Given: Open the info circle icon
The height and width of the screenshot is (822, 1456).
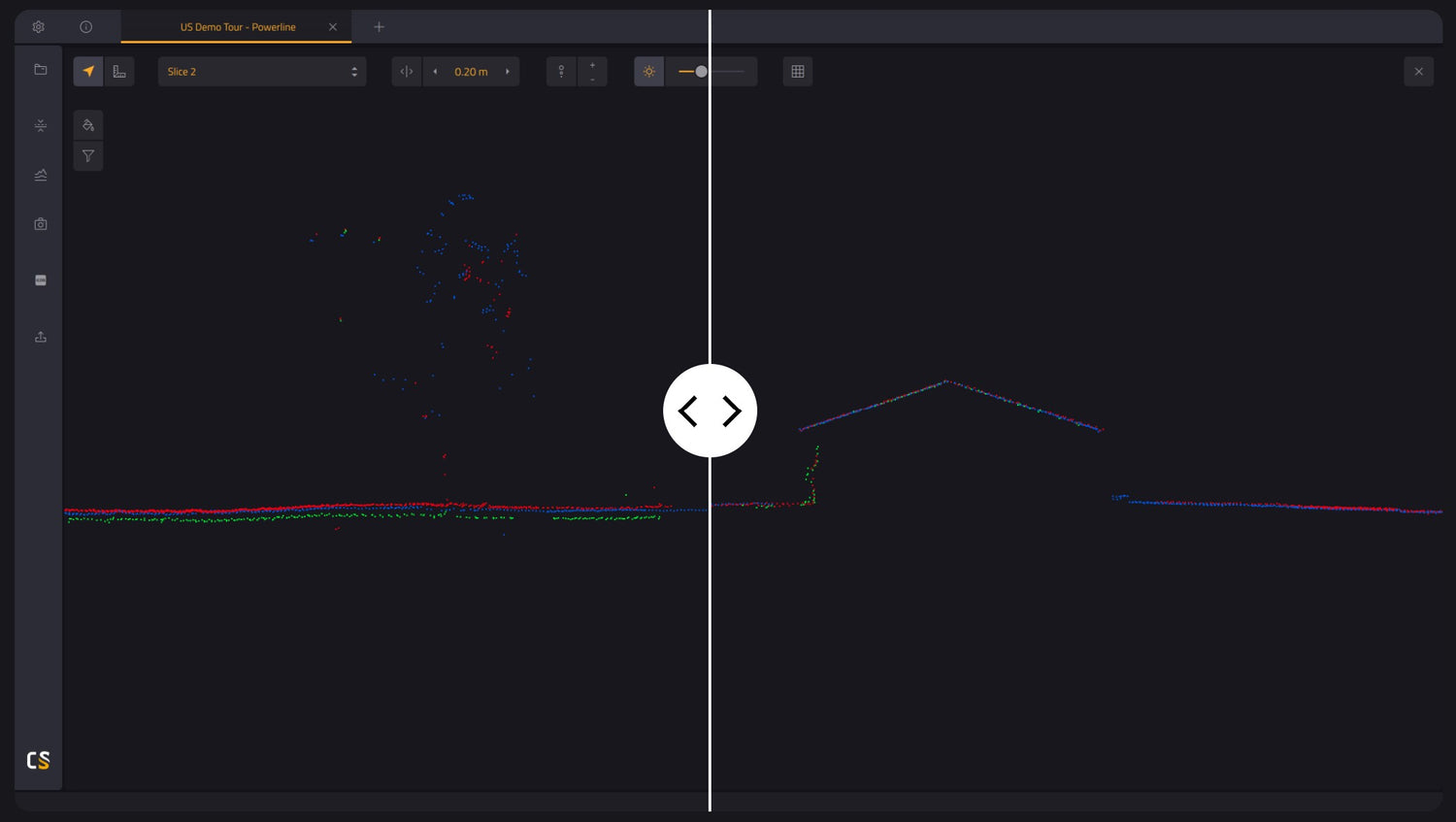Looking at the screenshot, I should tap(85, 27).
